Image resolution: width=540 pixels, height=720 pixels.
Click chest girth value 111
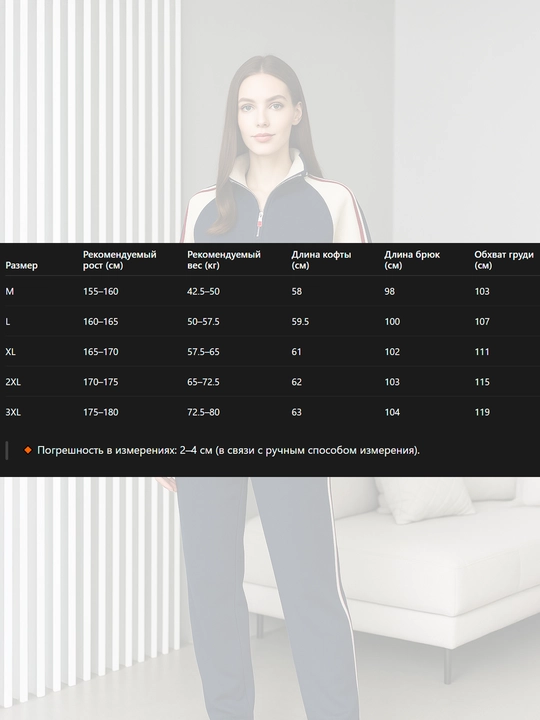(482, 352)
